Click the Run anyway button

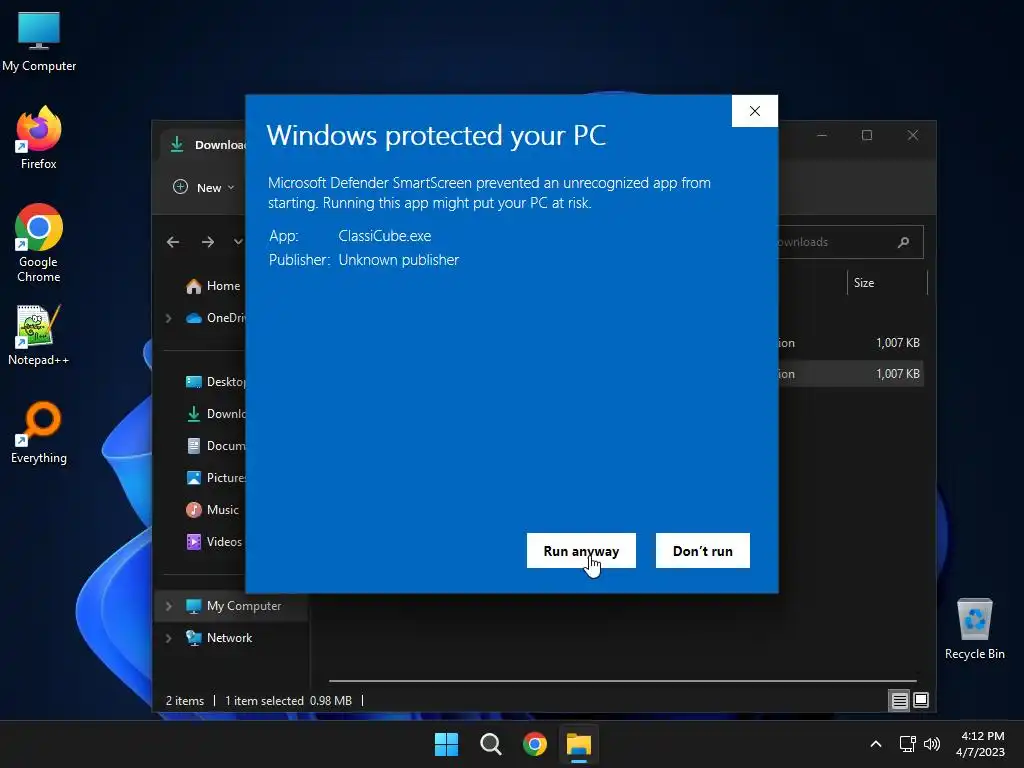coord(581,551)
